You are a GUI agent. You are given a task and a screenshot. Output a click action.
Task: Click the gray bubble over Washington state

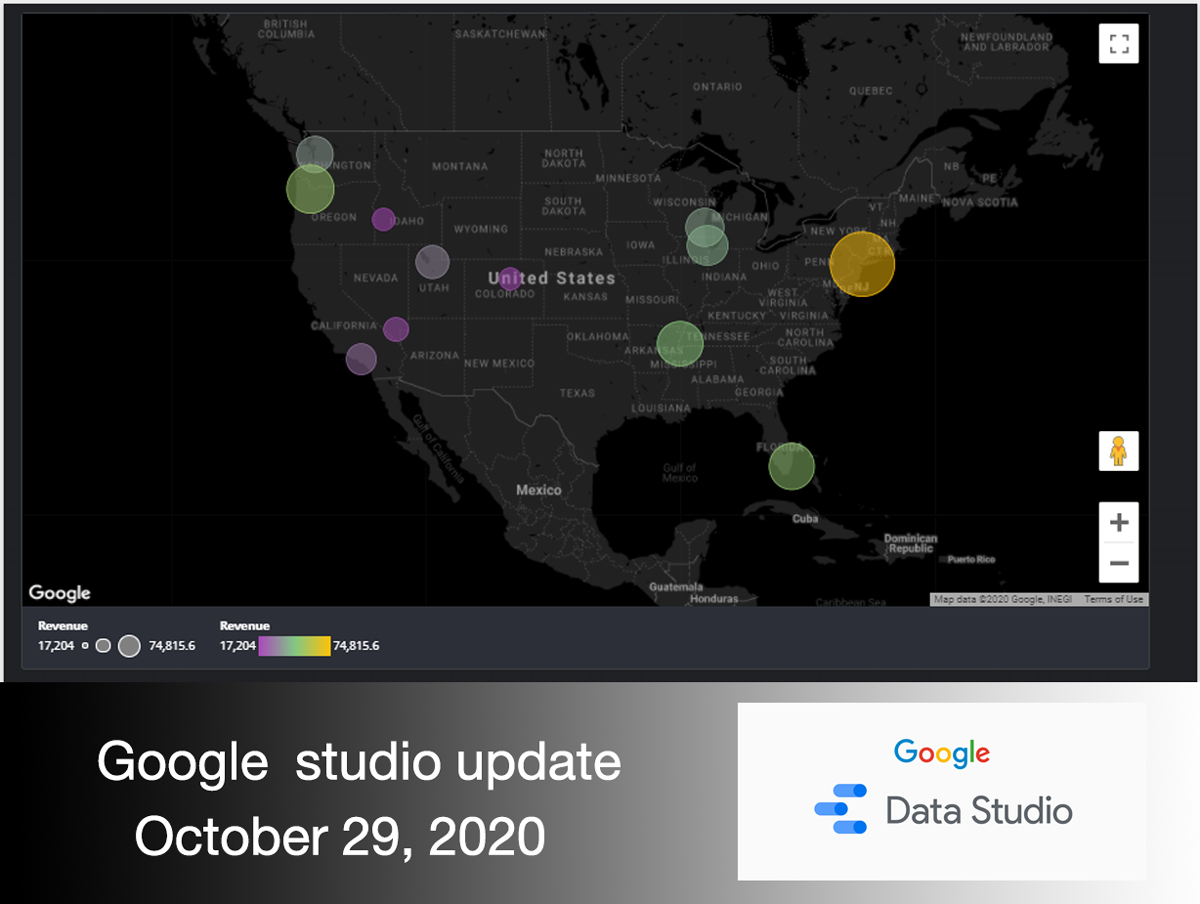tap(315, 153)
